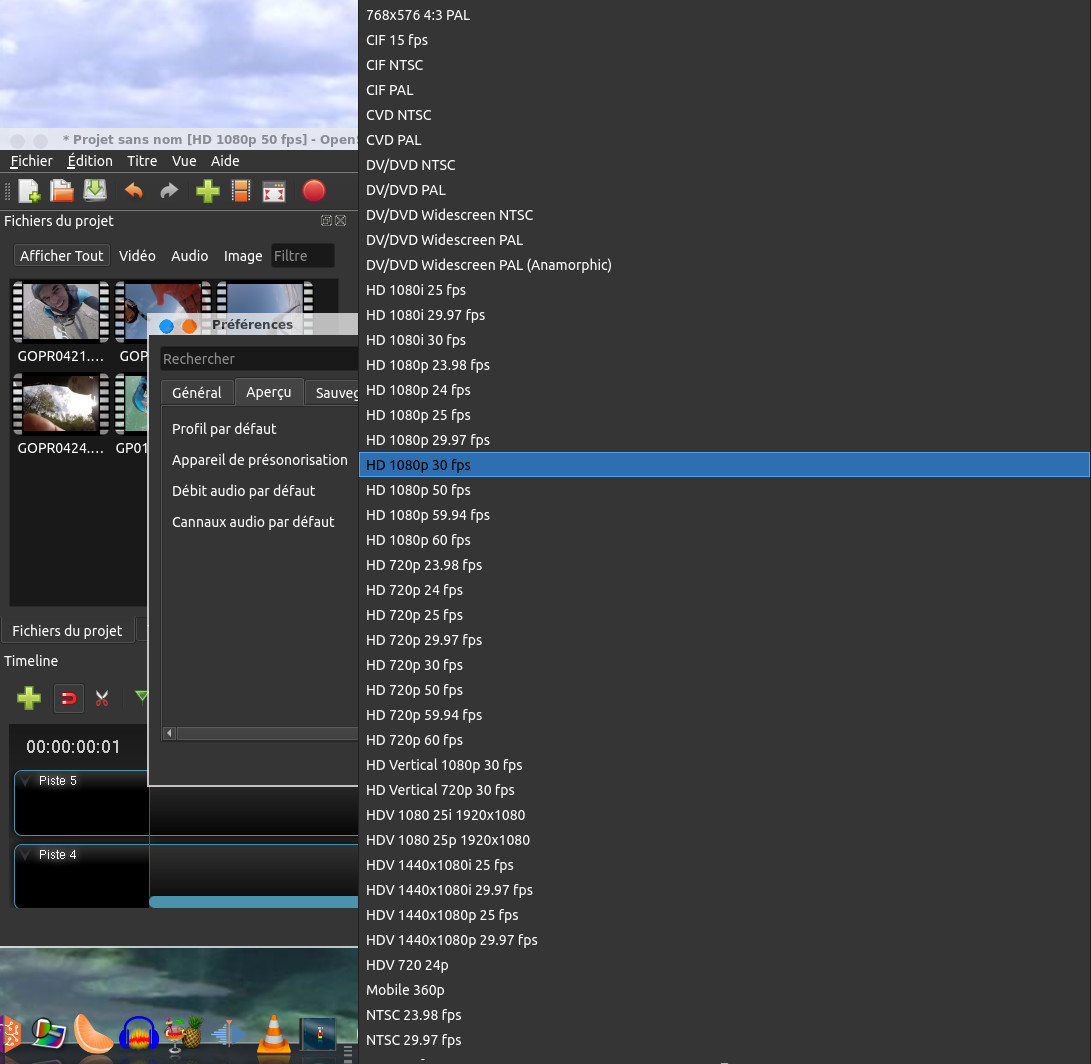Add a track with timeline plus icon
The image size is (1091, 1064).
[29, 698]
